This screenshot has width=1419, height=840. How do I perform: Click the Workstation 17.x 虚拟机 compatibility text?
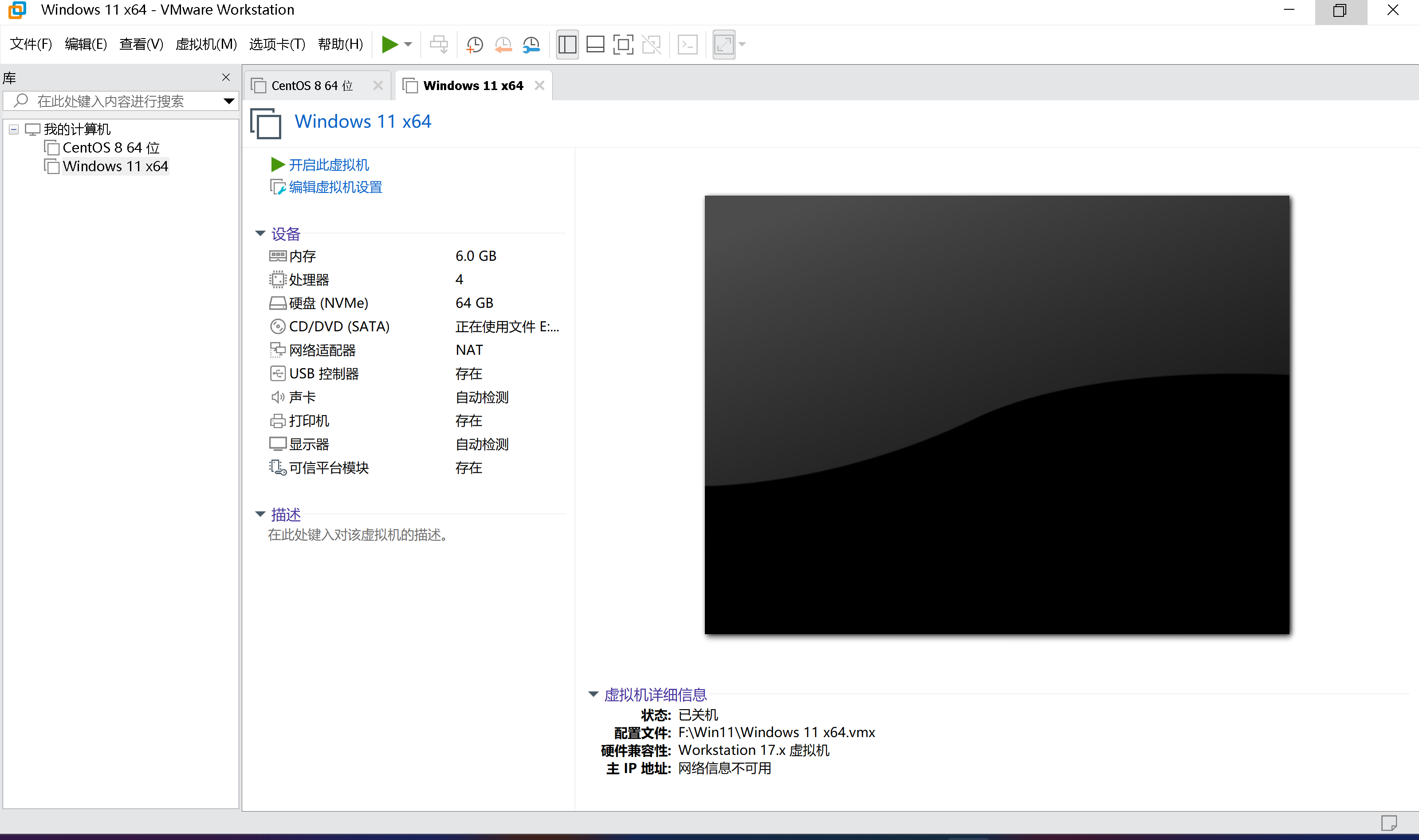(754, 750)
